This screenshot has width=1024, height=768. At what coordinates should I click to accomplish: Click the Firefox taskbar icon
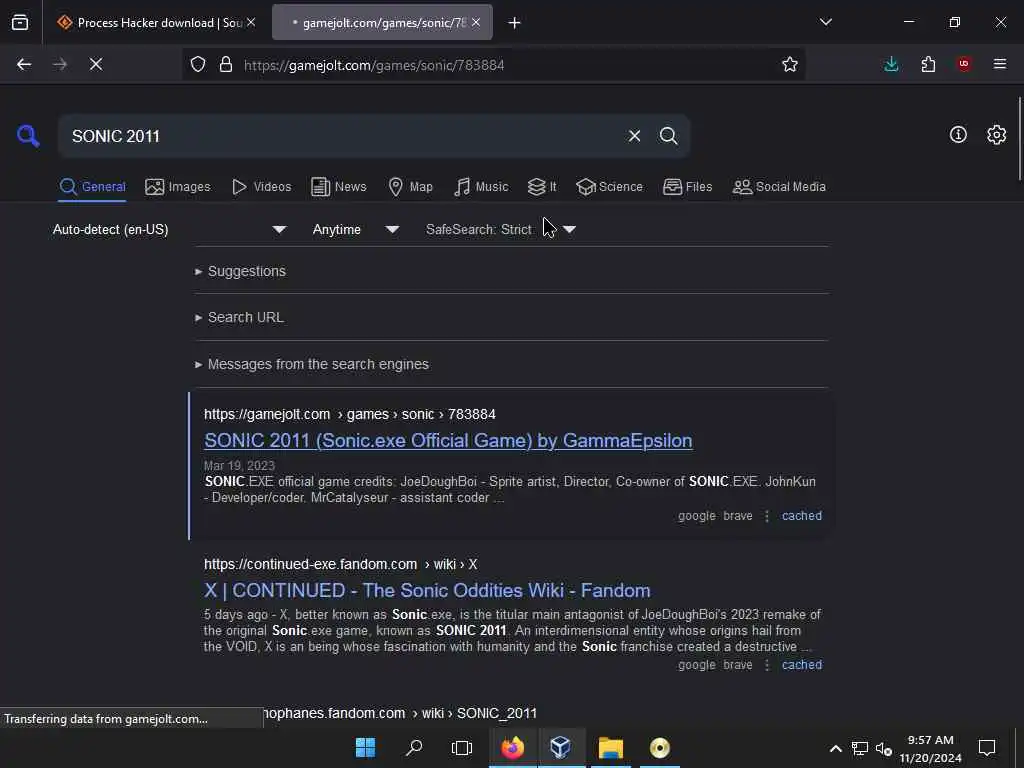[x=513, y=748]
